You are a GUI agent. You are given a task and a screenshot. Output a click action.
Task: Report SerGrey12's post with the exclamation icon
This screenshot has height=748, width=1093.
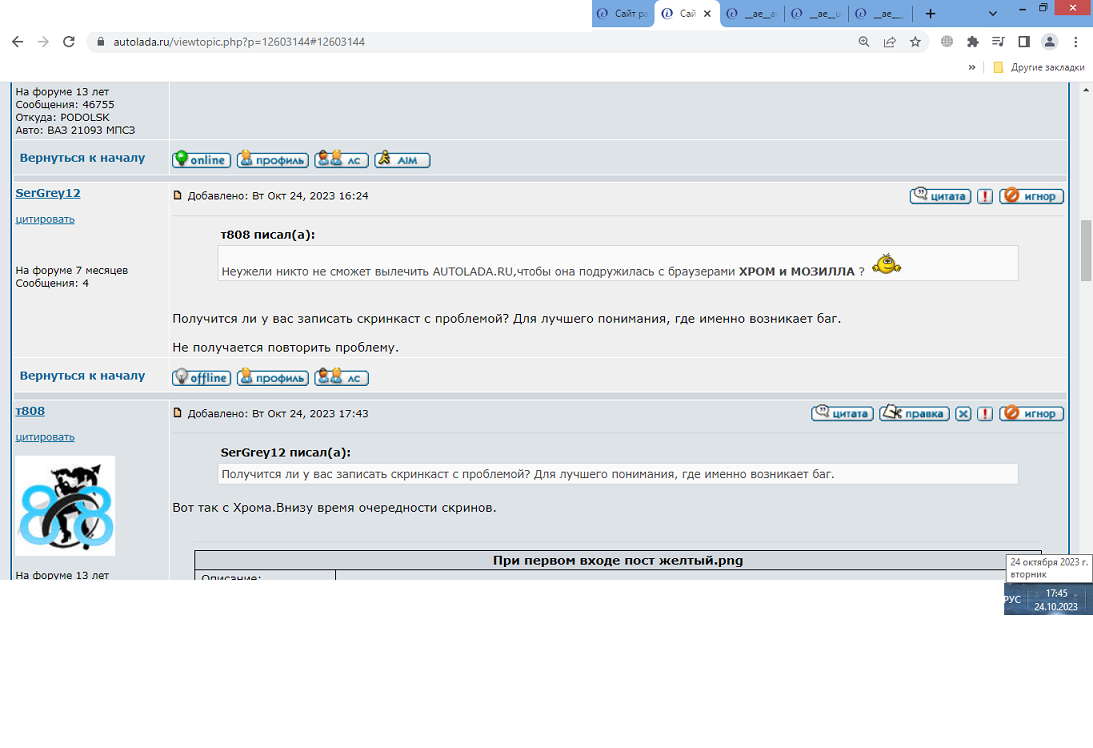(985, 196)
